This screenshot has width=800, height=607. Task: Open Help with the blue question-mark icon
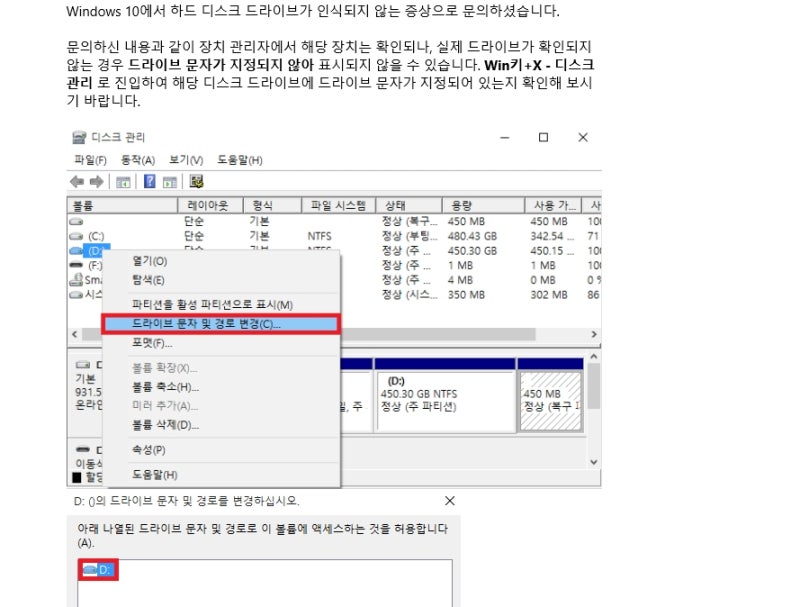tap(149, 182)
